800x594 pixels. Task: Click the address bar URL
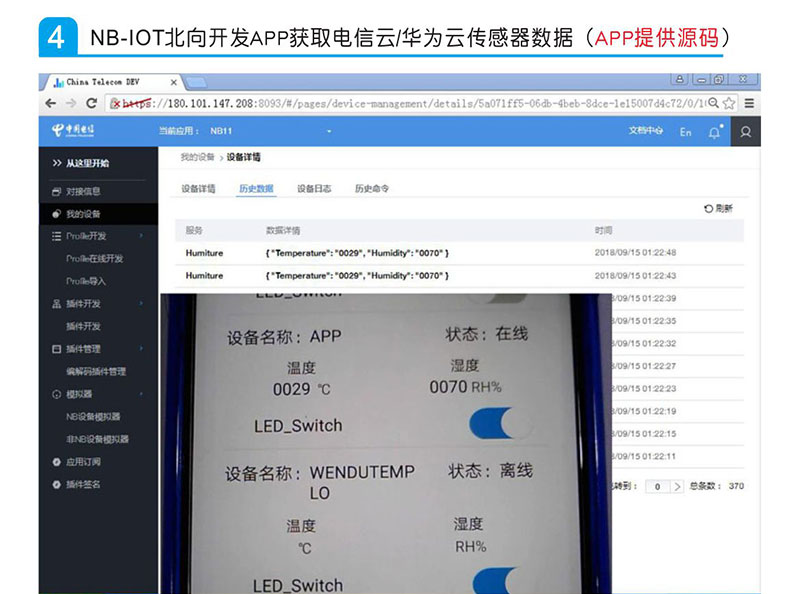(x=414, y=104)
